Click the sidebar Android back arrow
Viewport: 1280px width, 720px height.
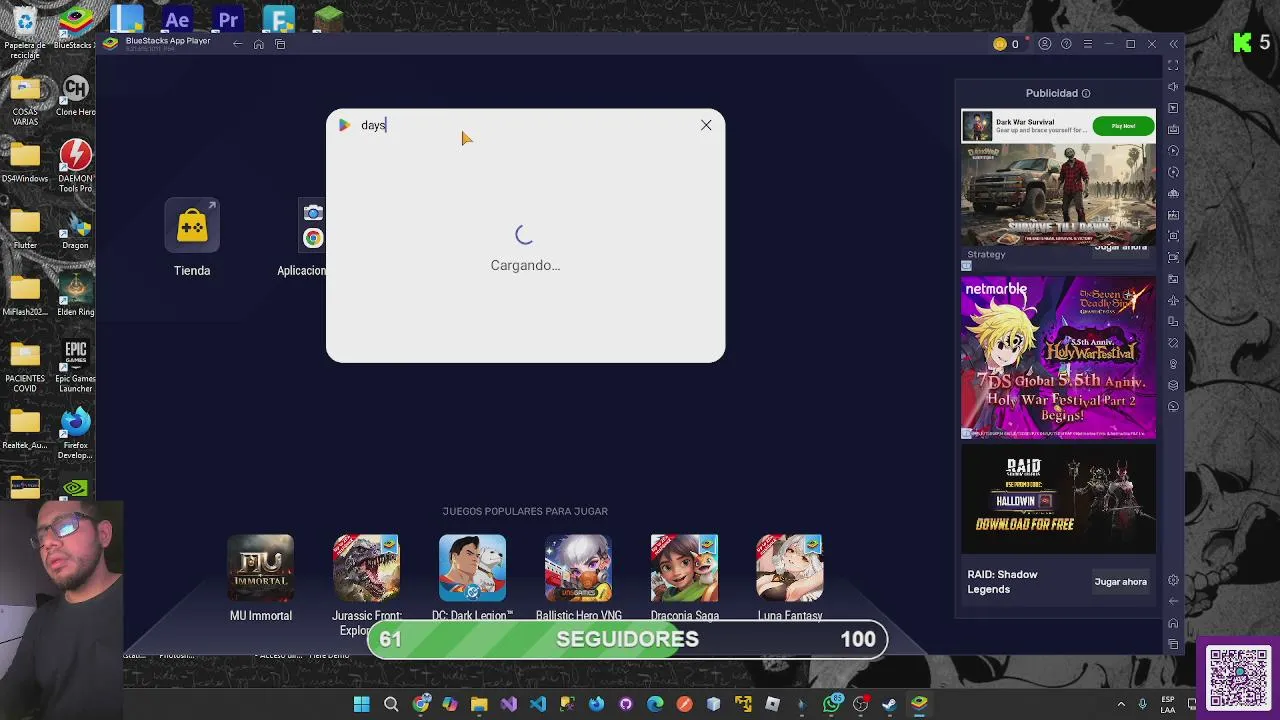pyautogui.click(x=1174, y=601)
